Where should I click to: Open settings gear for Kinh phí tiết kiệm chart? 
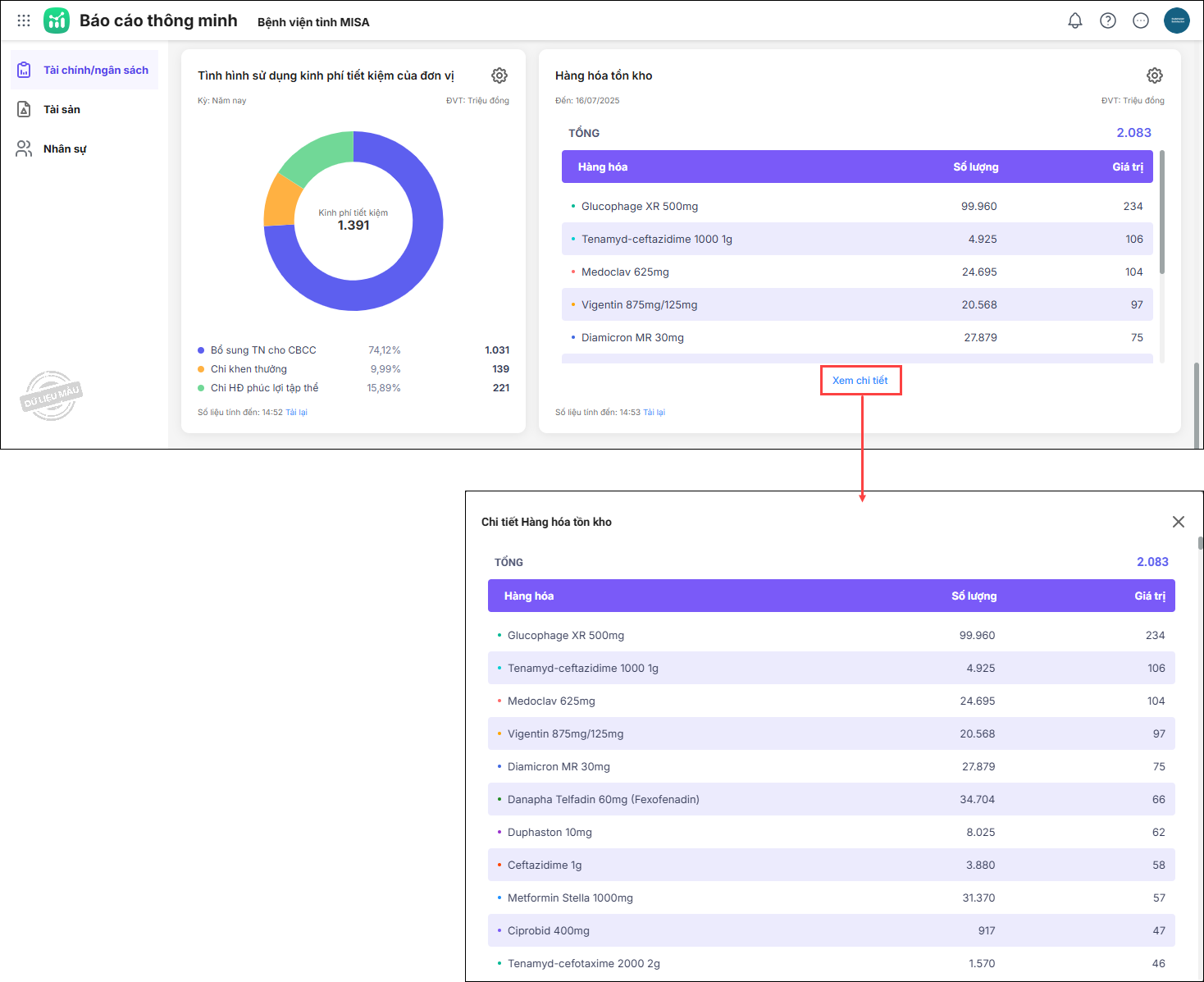pos(499,75)
